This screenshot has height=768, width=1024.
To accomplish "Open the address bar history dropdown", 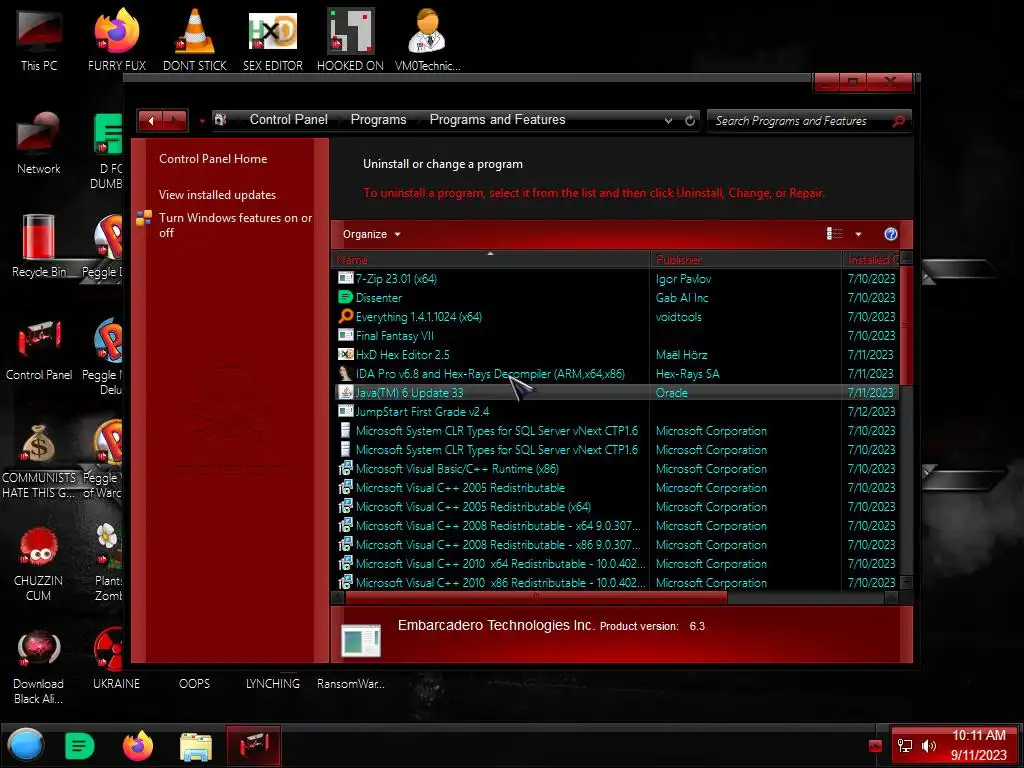I will [668, 120].
